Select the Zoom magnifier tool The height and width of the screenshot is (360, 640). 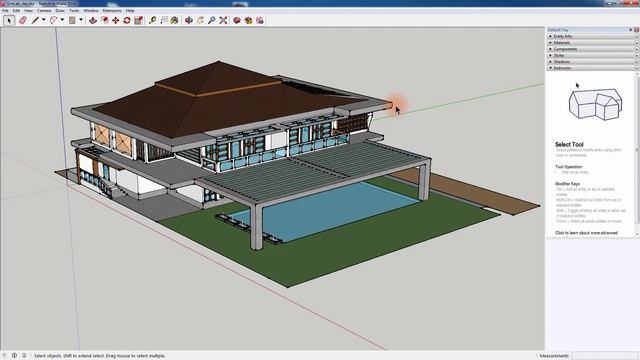point(211,20)
